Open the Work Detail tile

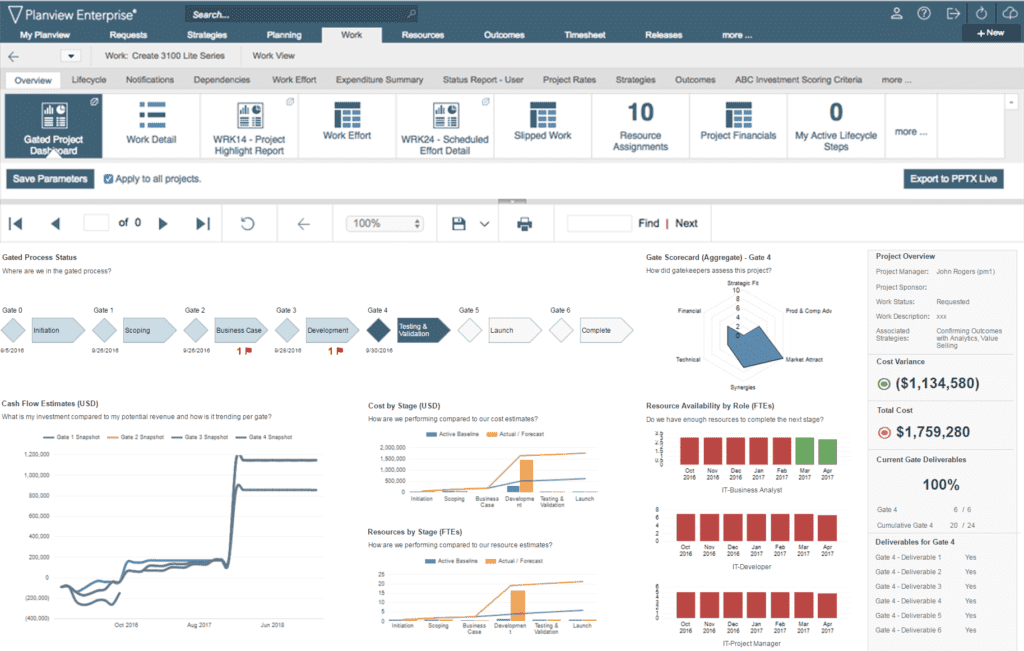[x=151, y=126]
